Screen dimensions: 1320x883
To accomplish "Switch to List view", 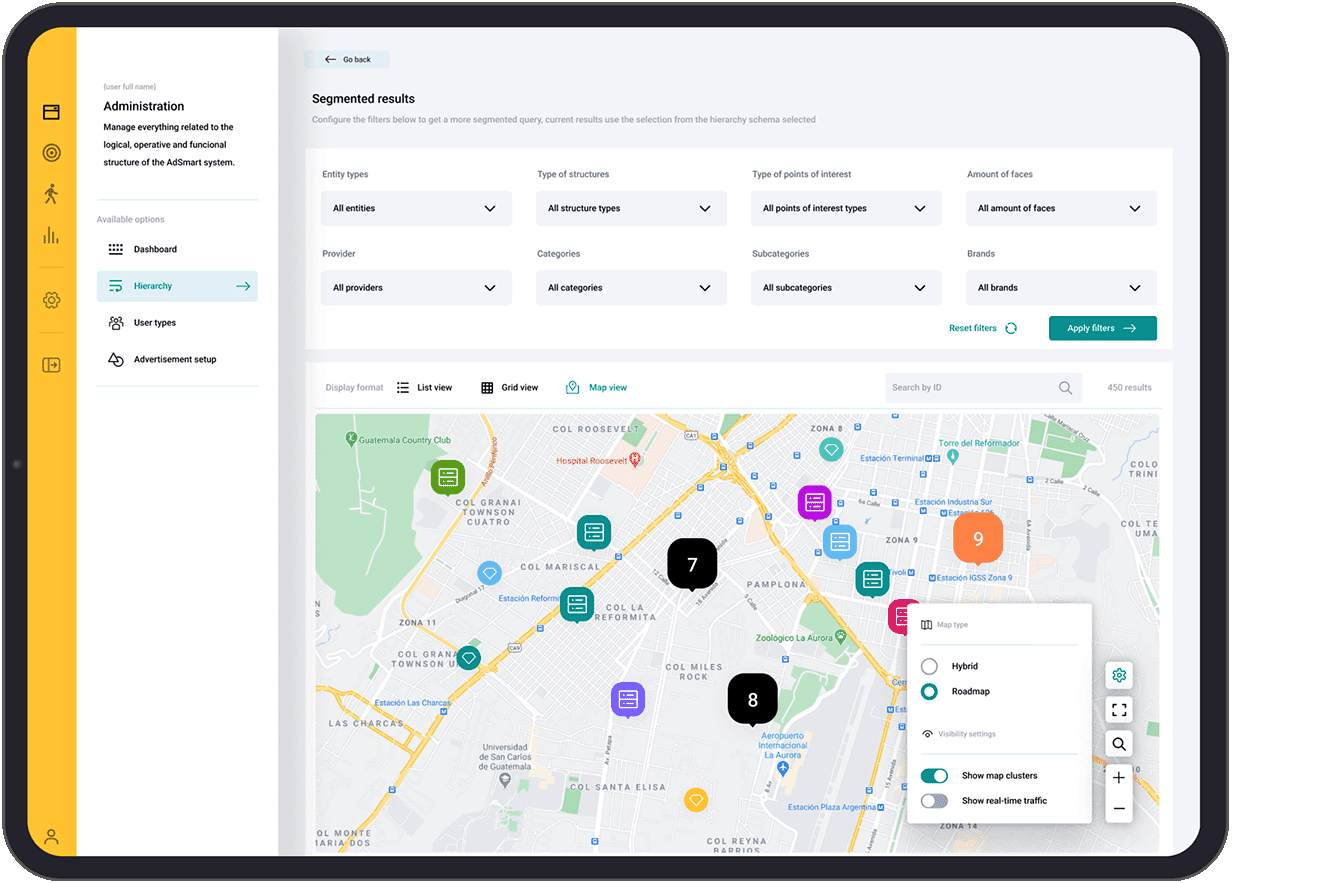I will pos(425,388).
